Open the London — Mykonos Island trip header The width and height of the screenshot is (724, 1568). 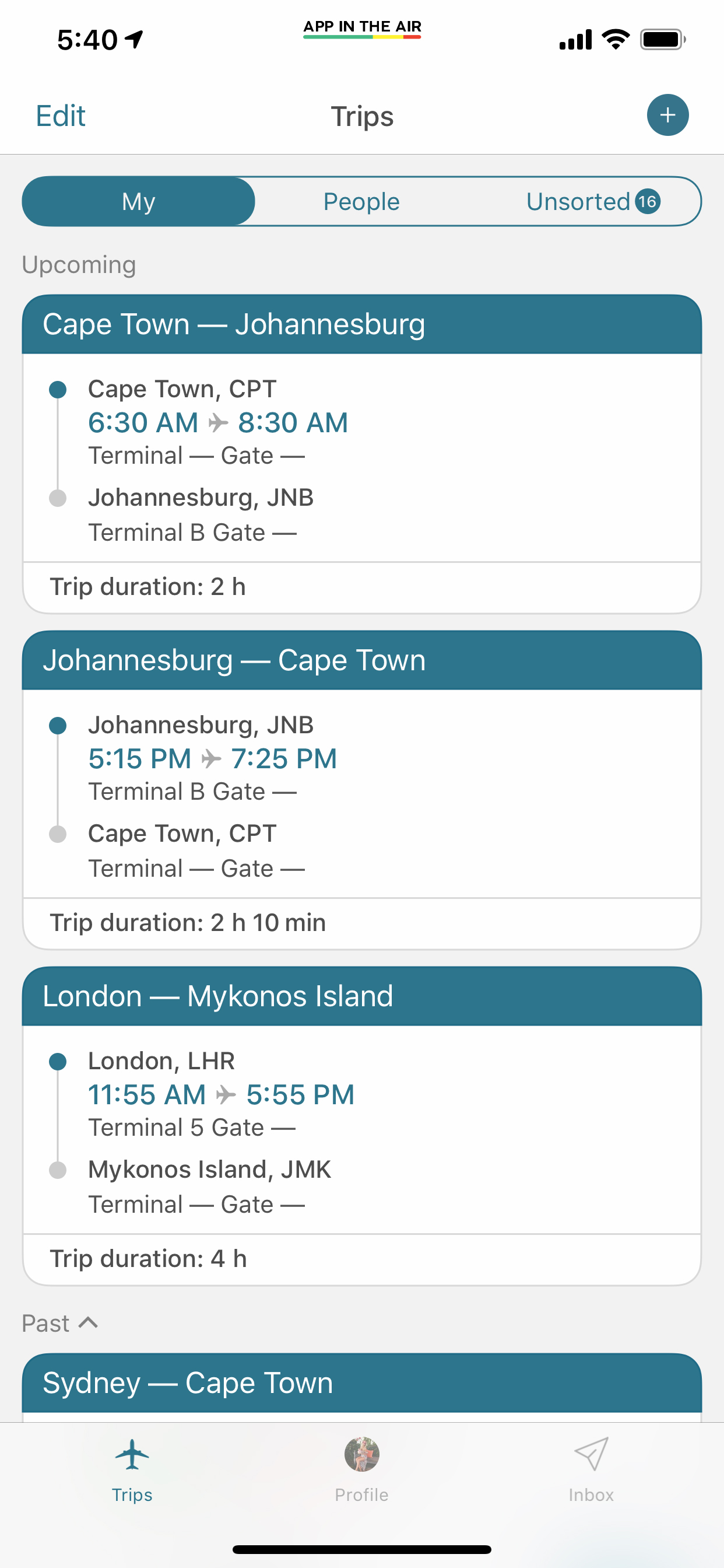[x=361, y=996]
